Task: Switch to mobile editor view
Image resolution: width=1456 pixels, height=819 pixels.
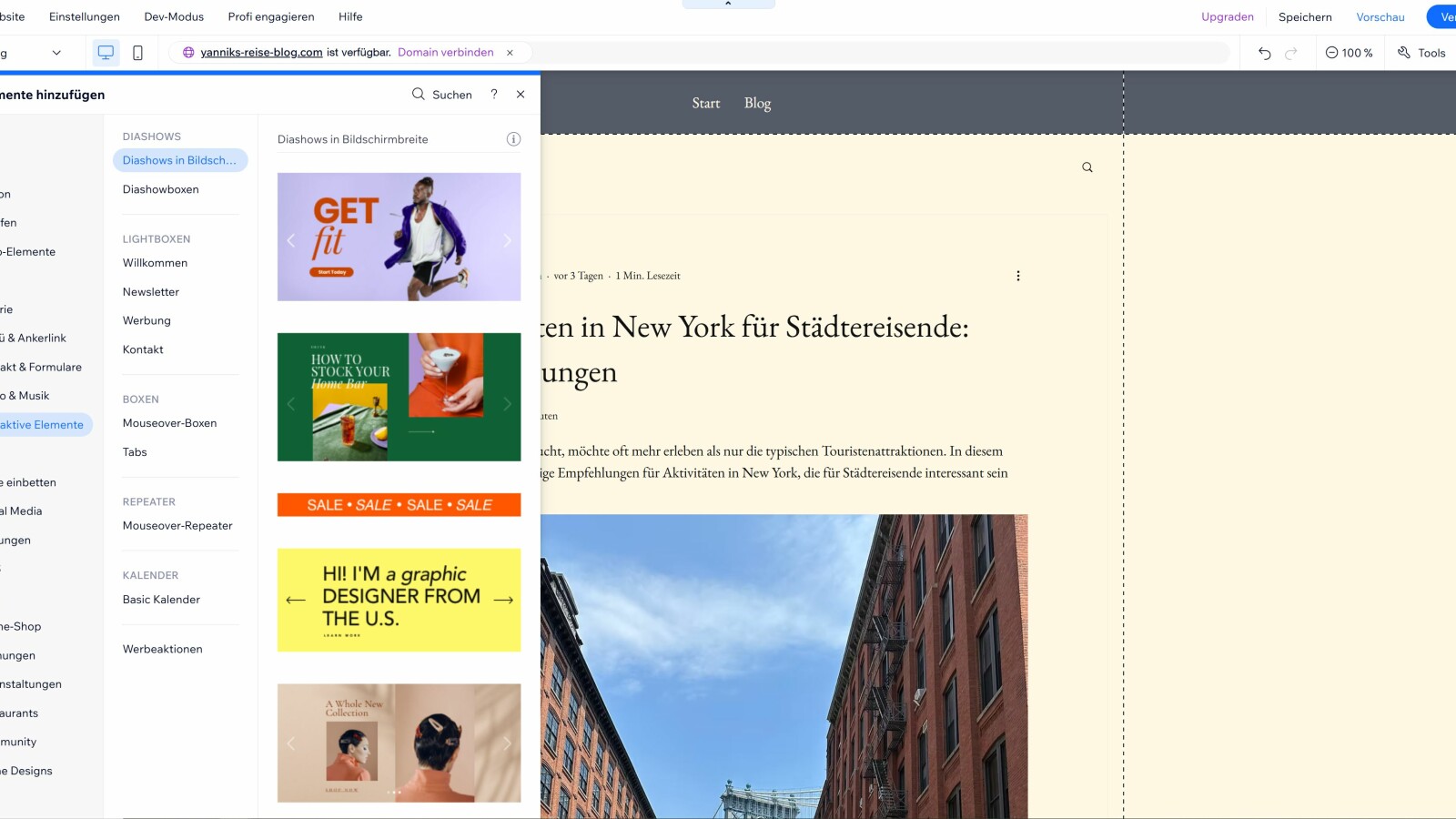Action: (x=137, y=53)
